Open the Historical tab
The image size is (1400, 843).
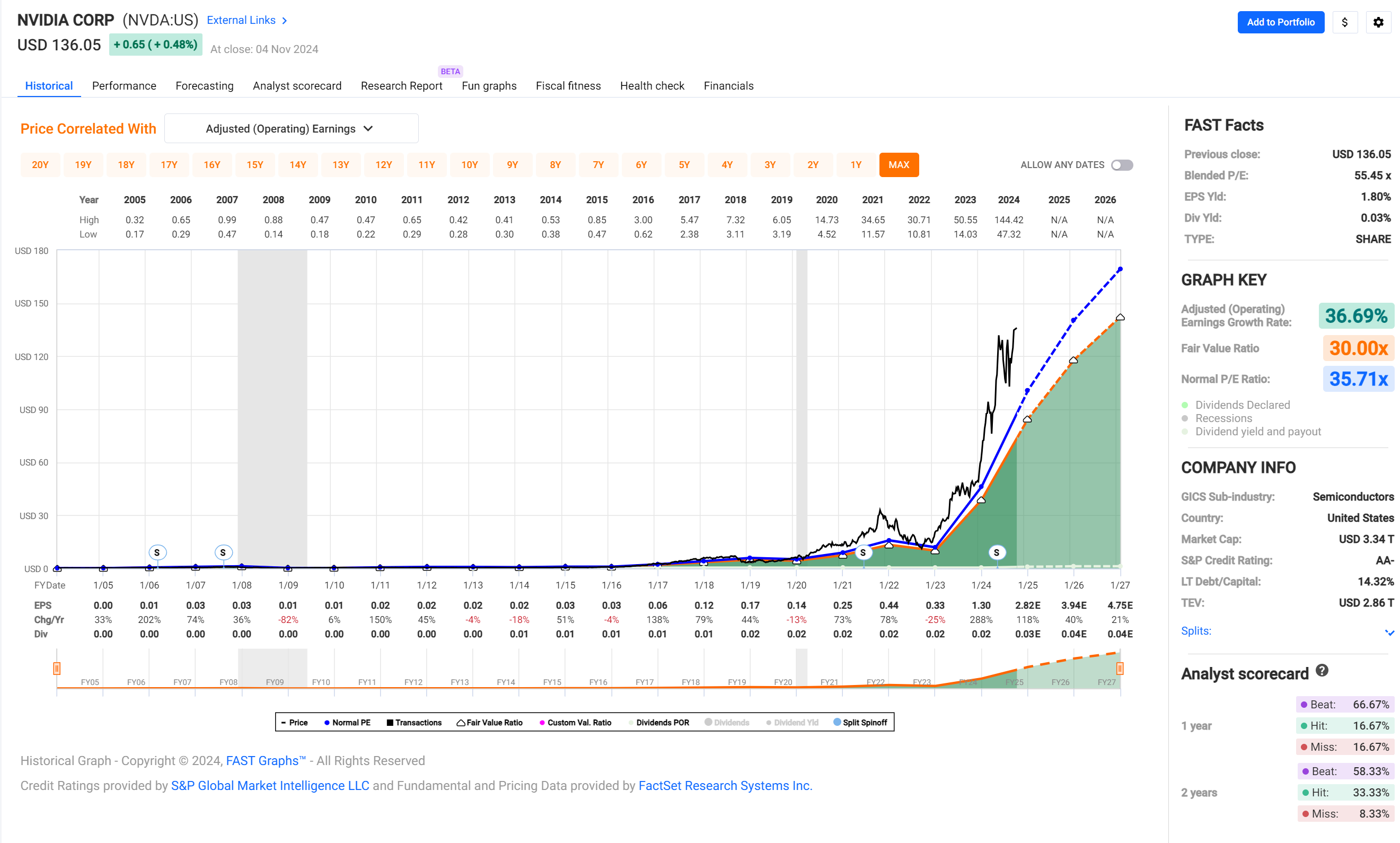(x=49, y=86)
